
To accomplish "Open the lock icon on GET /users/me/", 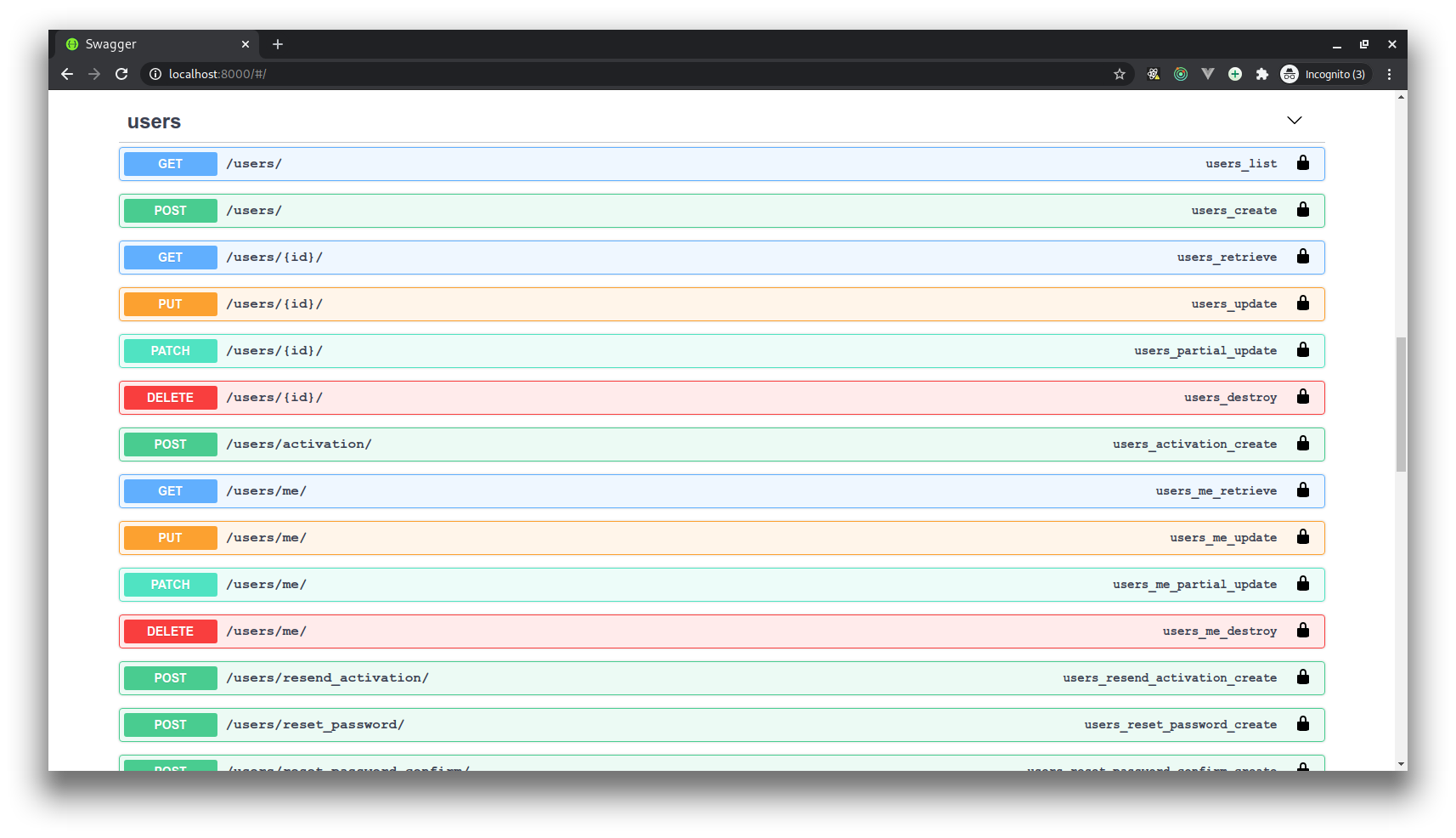I will point(1302,490).
